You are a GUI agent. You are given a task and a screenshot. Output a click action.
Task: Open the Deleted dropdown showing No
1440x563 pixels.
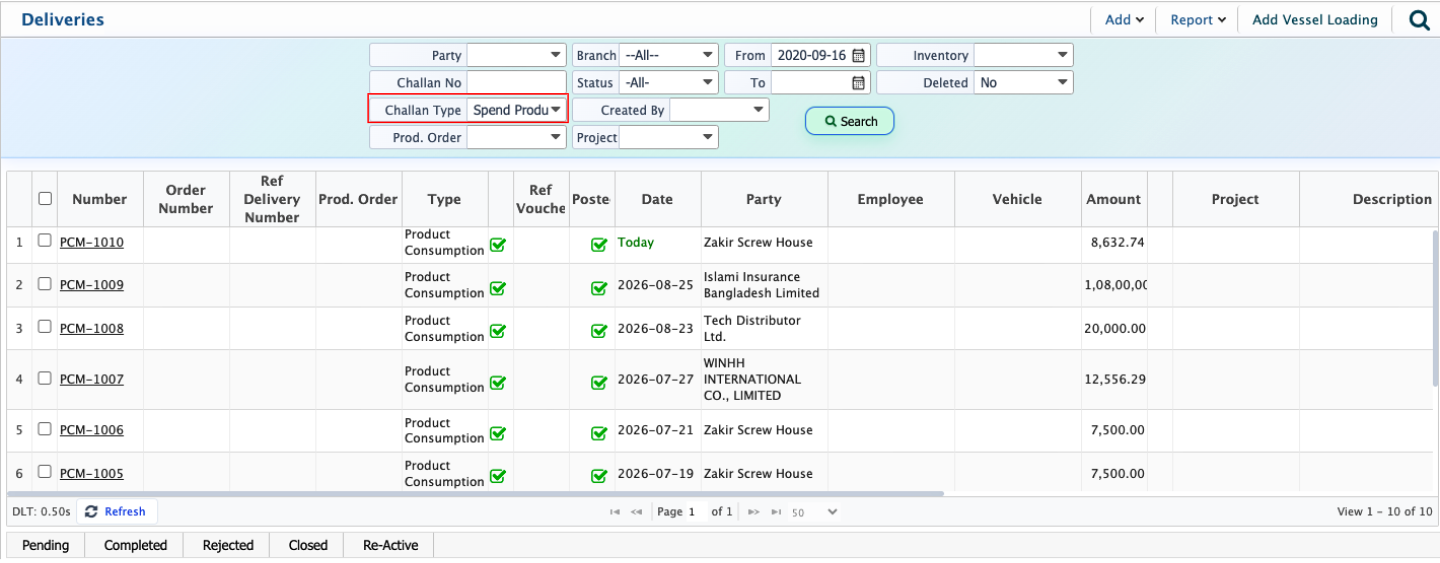pyautogui.click(x=1023, y=83)
